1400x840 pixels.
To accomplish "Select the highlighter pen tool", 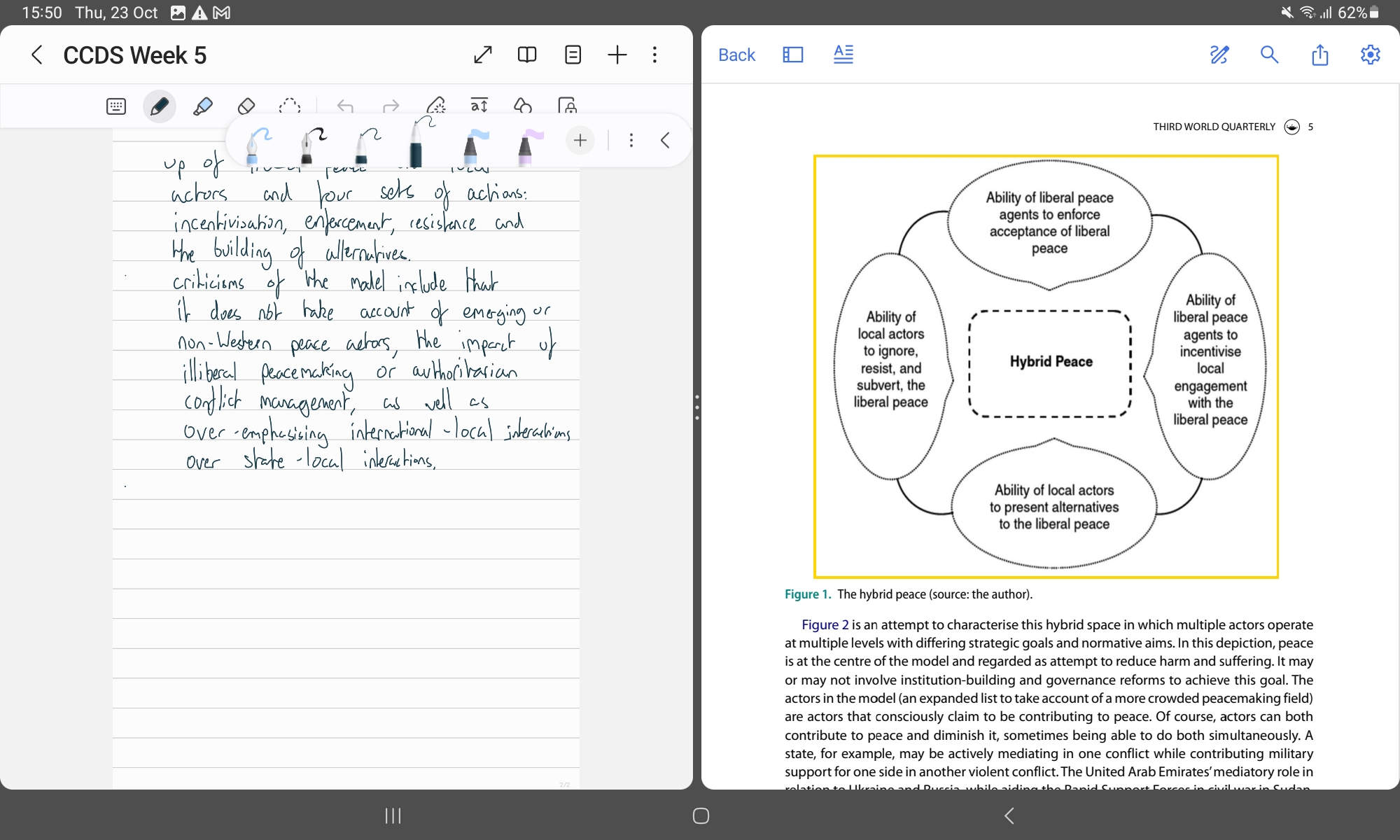I will click(202, 106).
